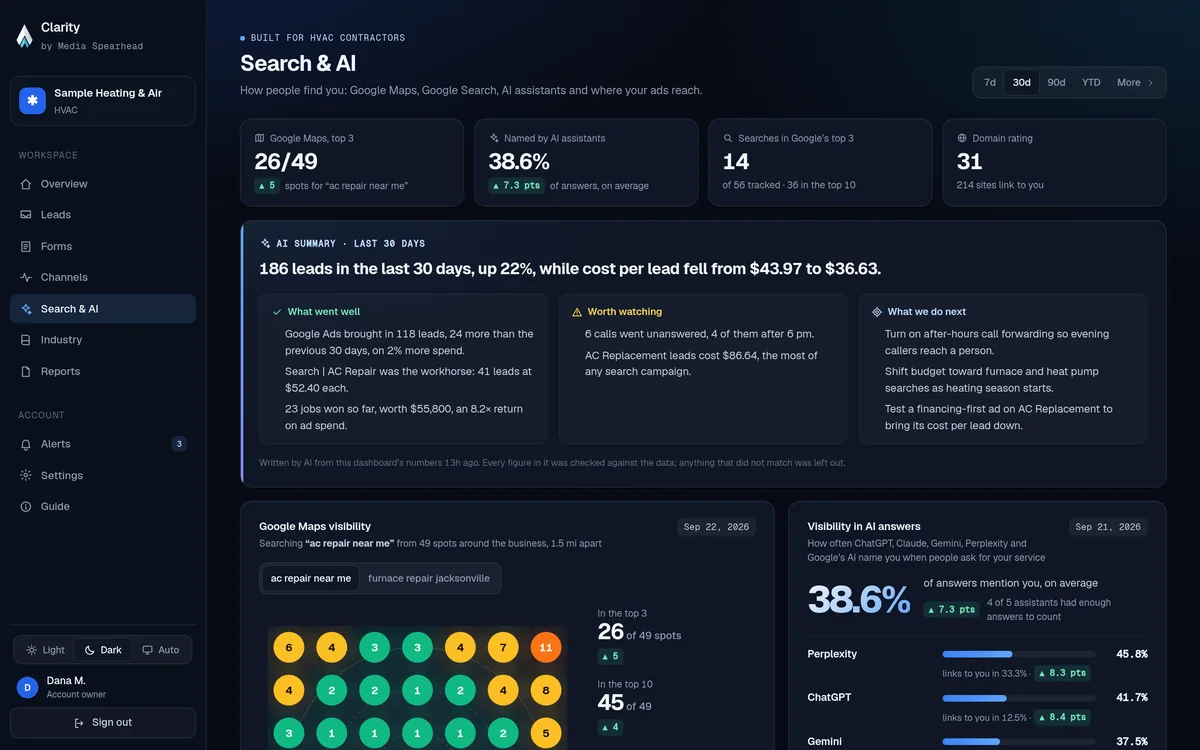Click the Channels pulse icon
Screen dimensions: 1200x750
click(x=26, y=277)
